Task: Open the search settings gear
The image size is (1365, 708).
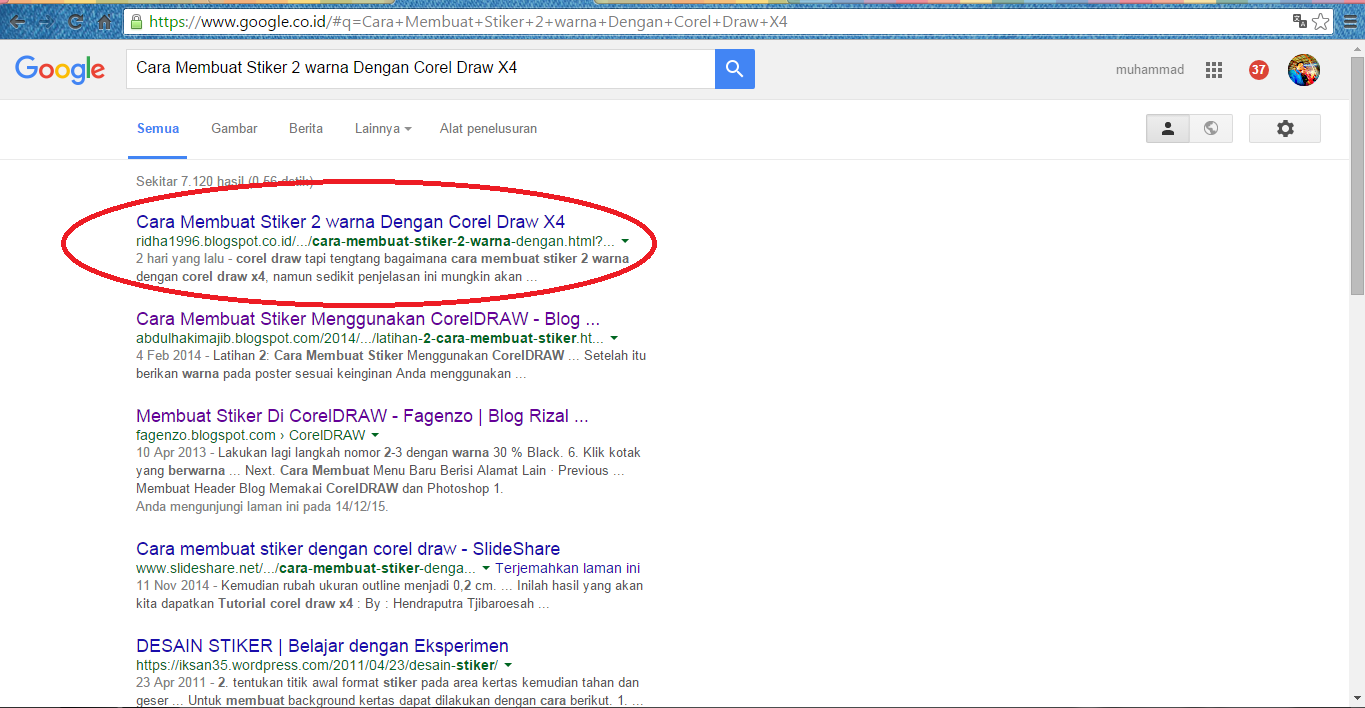Action: (1285, 128)
